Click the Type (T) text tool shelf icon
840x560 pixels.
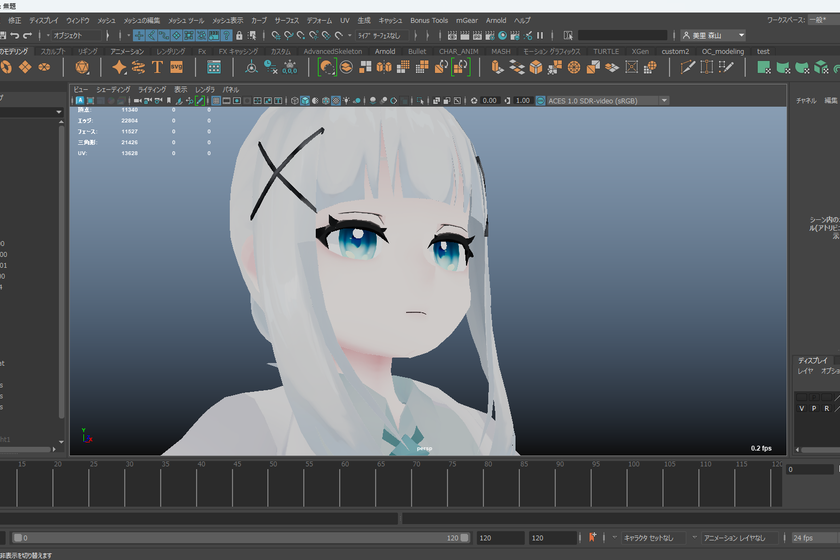click(157, 67)
